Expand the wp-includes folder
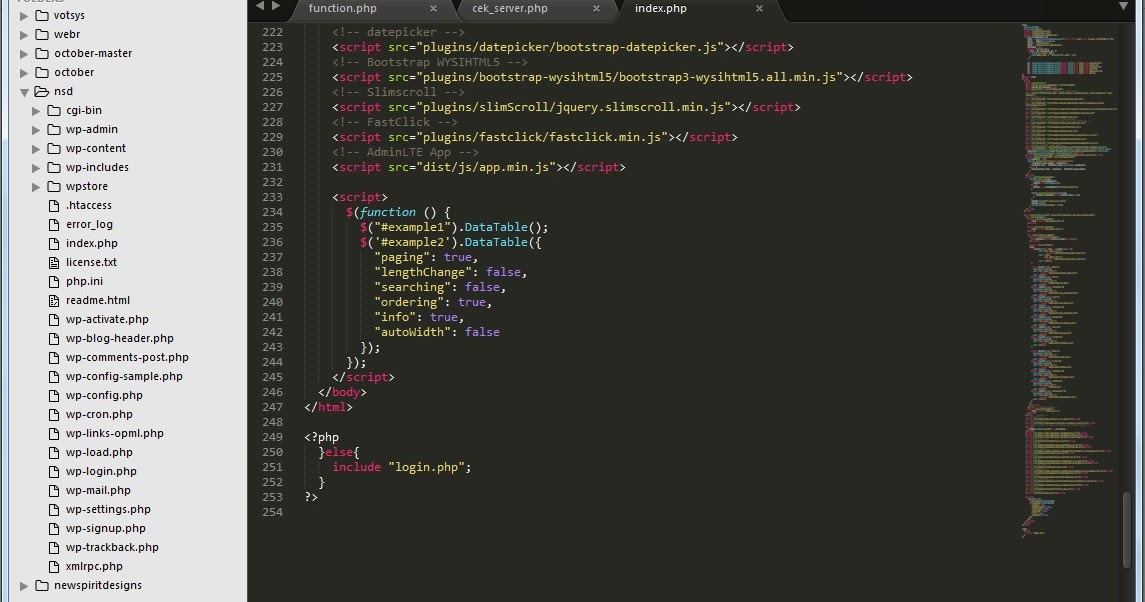 point(35,167)
